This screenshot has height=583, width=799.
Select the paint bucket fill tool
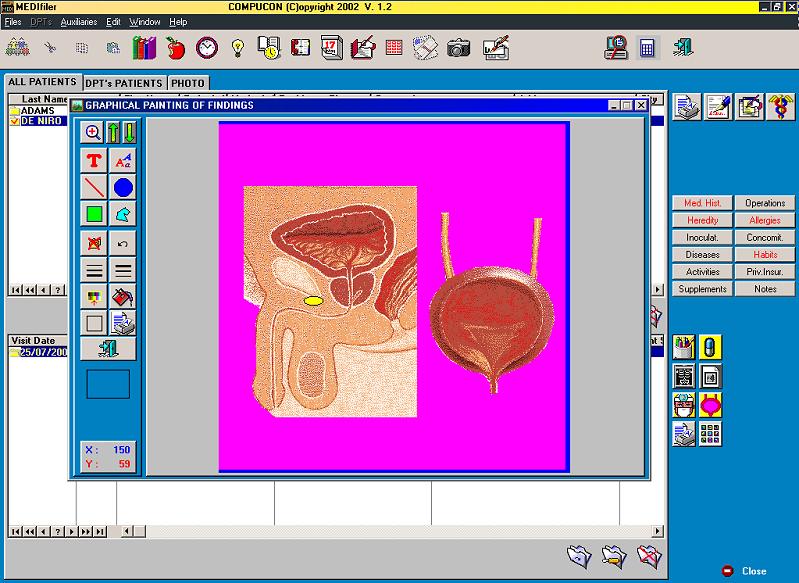pos(123,296)
